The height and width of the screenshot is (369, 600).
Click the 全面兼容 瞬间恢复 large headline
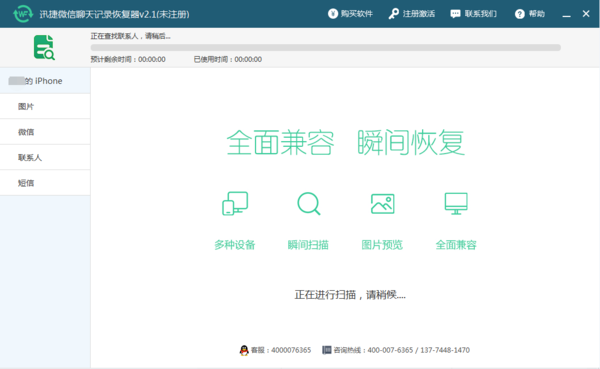[346, 142]
